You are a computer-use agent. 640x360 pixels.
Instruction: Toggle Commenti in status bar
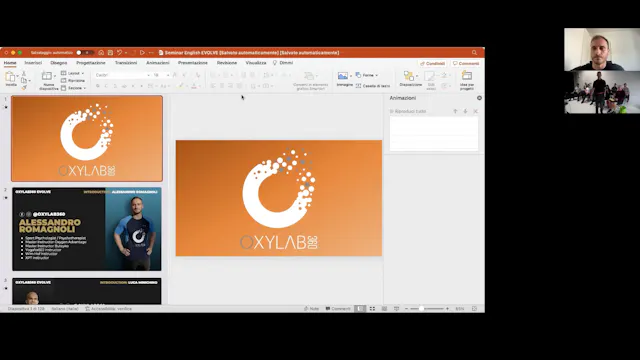click(338, 309)
